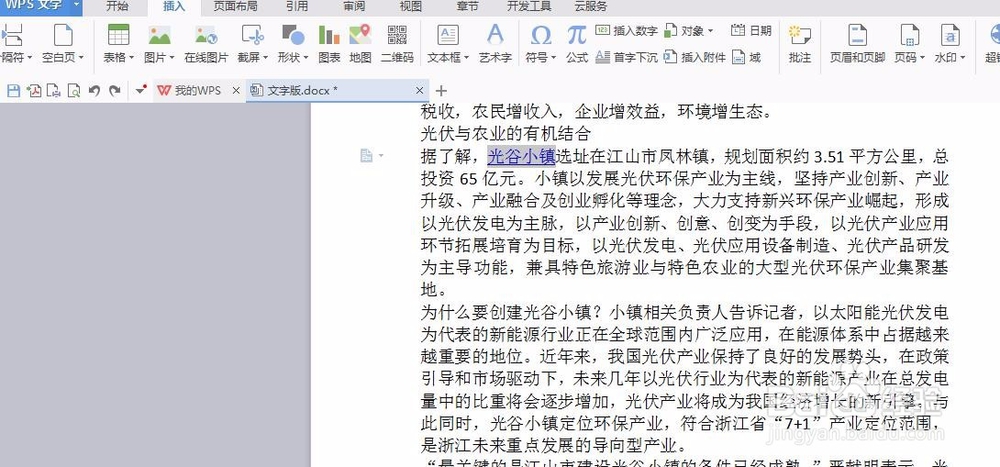Switch to the 开始 ribbon tab
1000x467 pixels.
(x=117, y=7)
